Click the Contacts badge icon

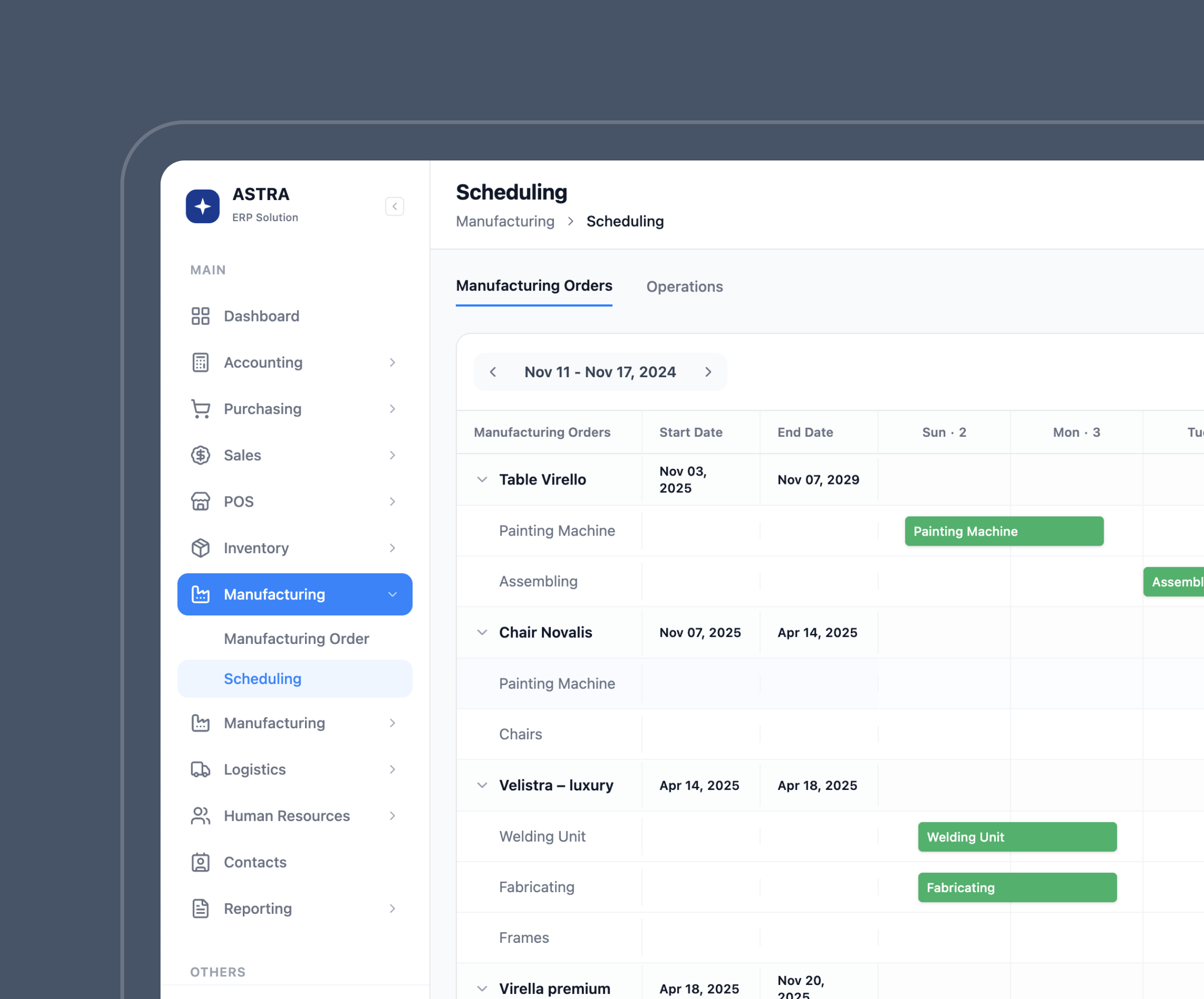[200, 862]
